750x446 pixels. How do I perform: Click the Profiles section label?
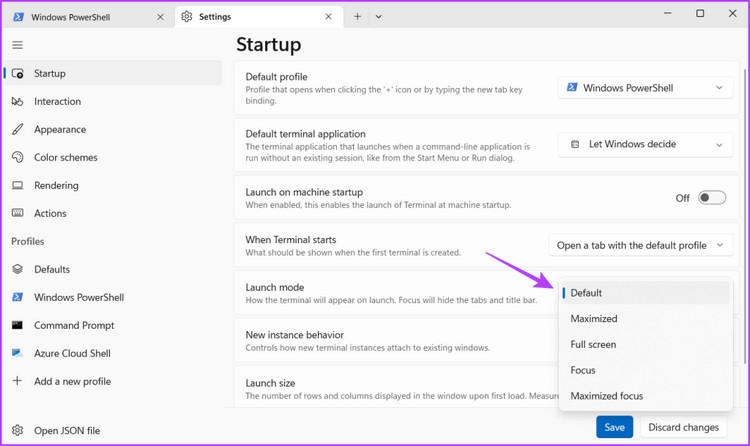pos(28,241)
